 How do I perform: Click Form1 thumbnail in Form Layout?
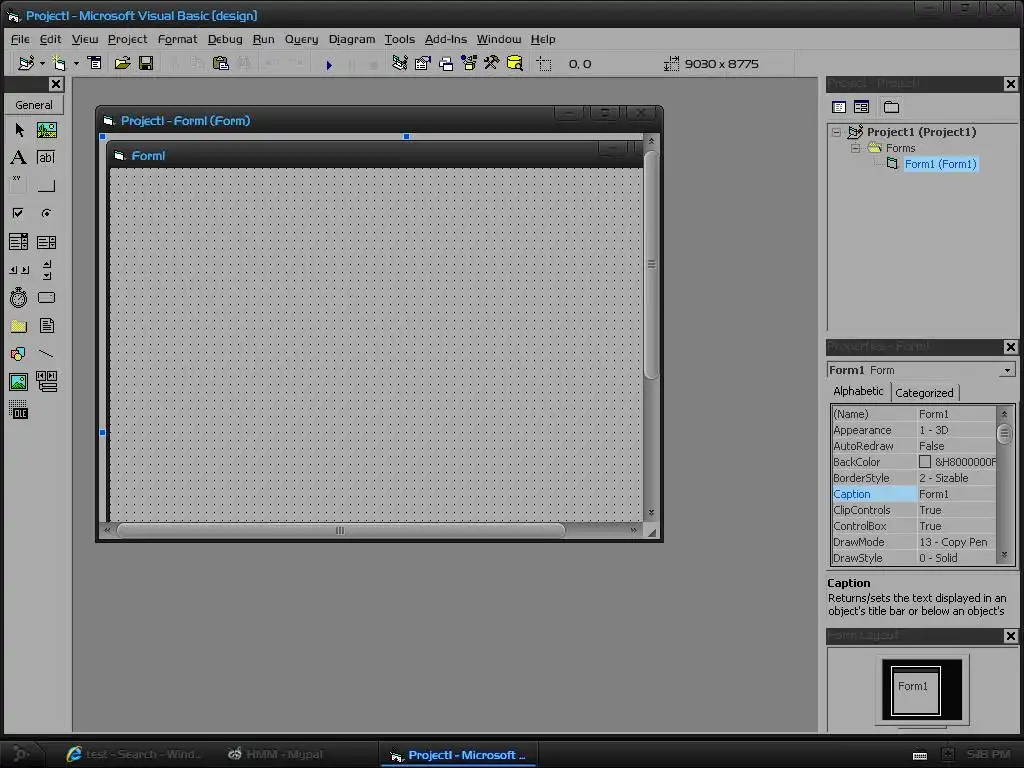coord(916,690)
